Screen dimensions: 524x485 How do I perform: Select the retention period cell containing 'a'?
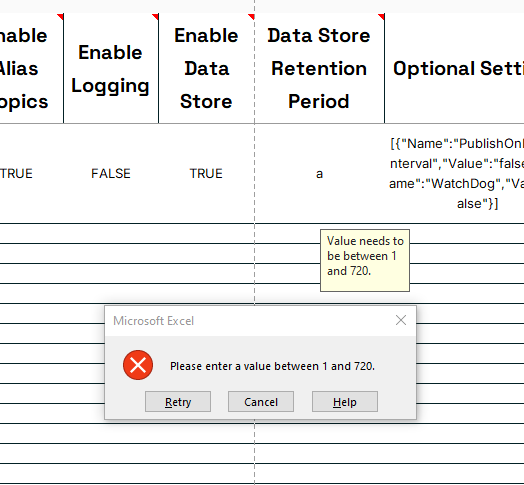319,173
